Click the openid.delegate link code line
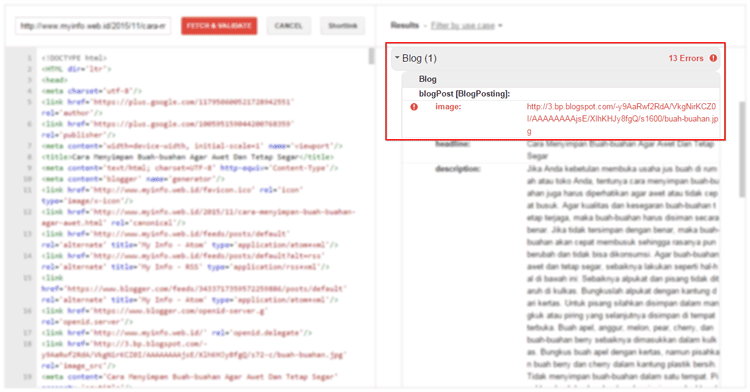Viewport: 750px width, 392px height. point(176,333)
